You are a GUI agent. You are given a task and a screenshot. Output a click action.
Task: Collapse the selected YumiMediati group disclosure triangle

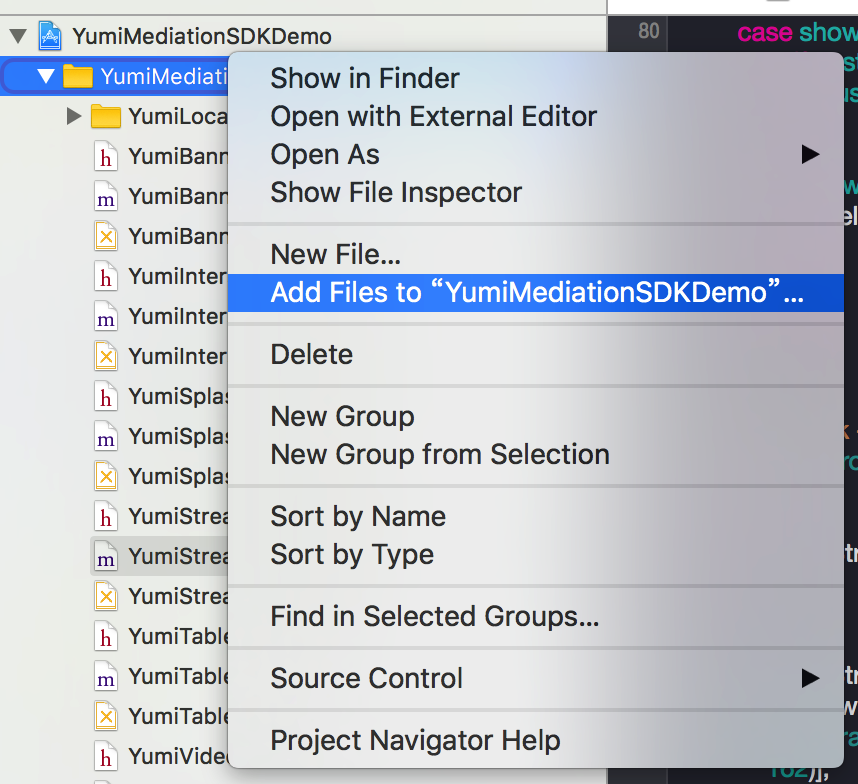tap(46, 76)
